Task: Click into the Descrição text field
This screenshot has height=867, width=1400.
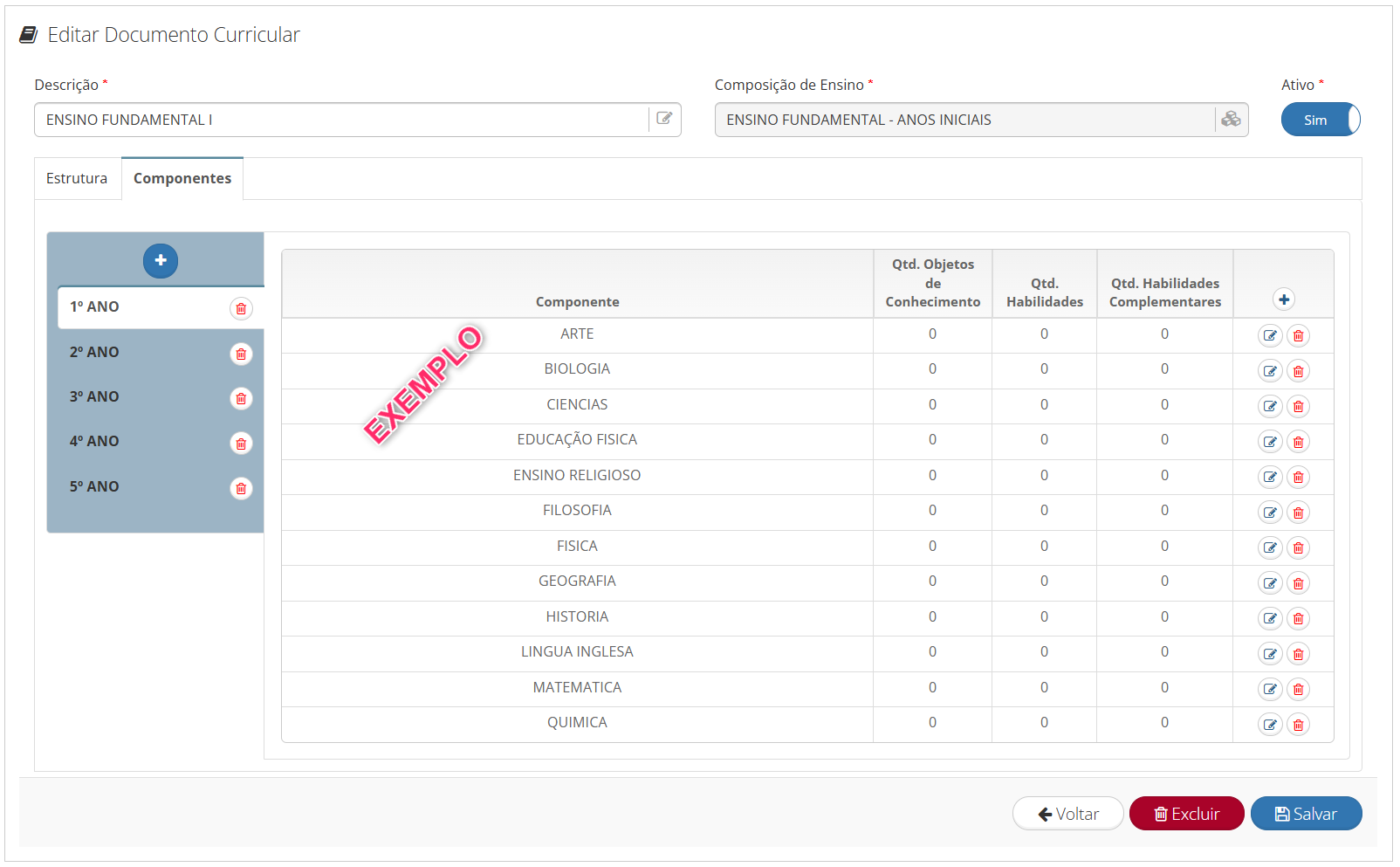Action: (x=340, y=120)
